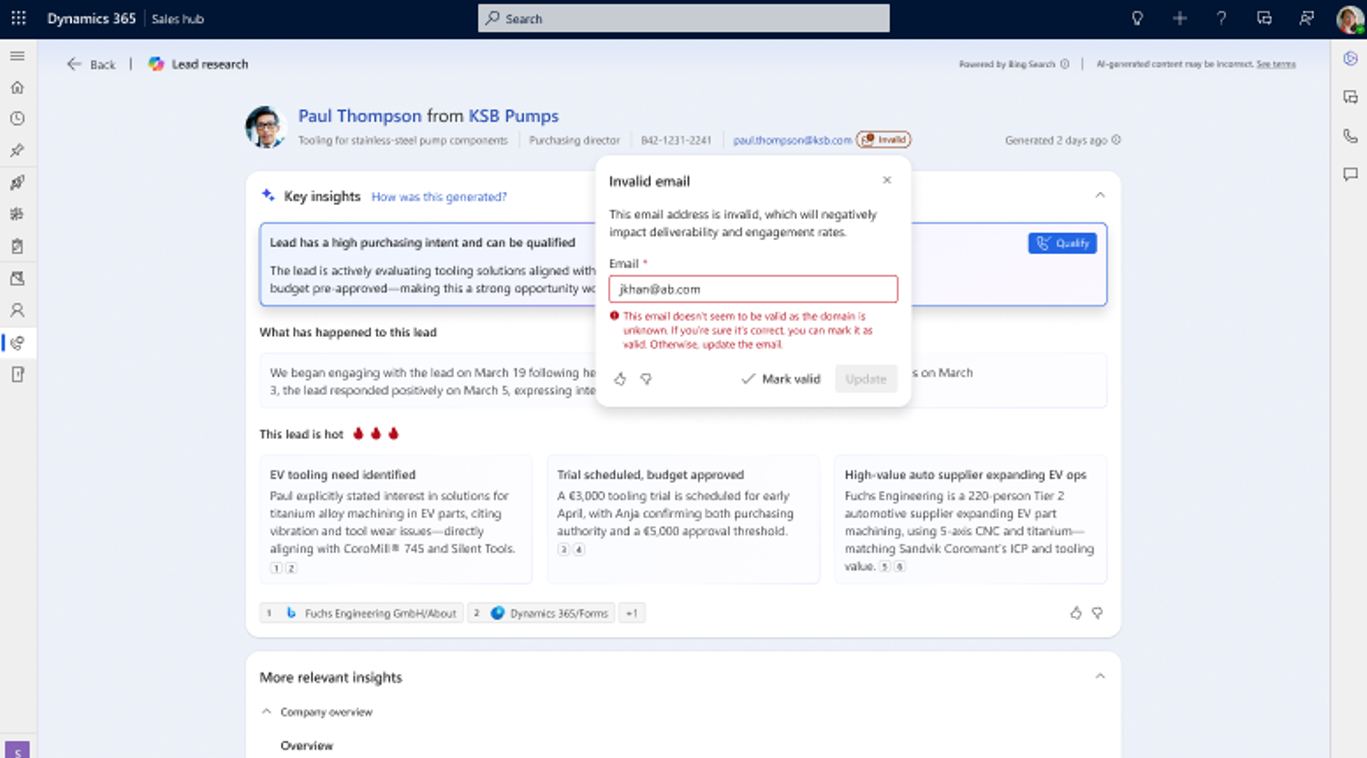
Task: Open the single chat bubble in right rail
Action: tap(1350, 174)
